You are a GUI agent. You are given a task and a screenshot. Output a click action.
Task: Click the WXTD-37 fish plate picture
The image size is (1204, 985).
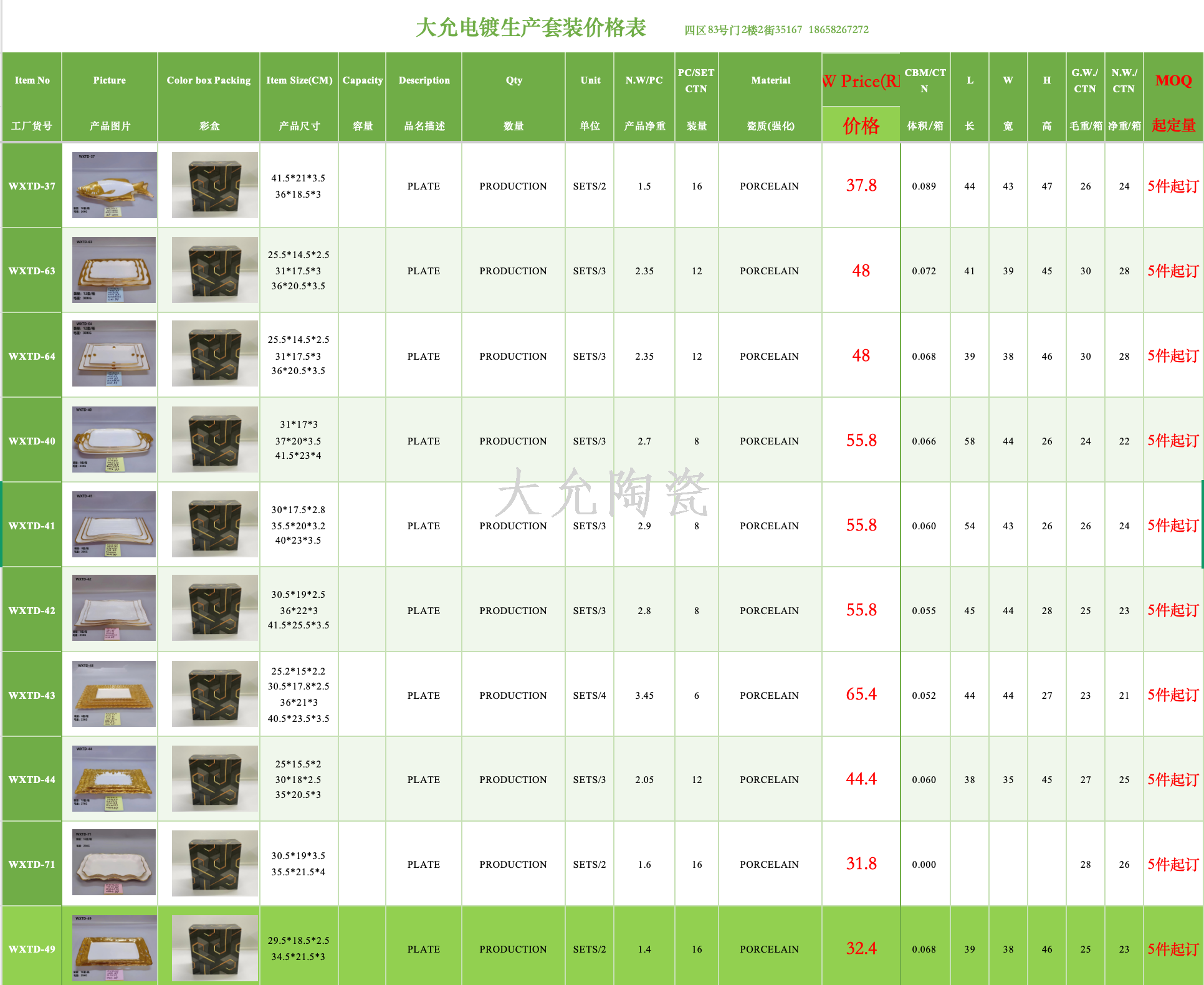(114, 185)
